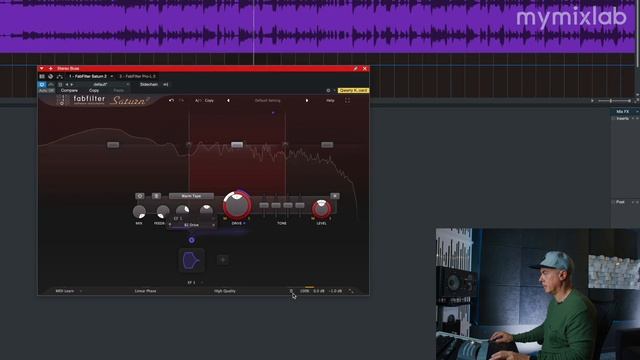640x360 pixels.
Task: Click the Feedback knob
Action: coord(163,211)
